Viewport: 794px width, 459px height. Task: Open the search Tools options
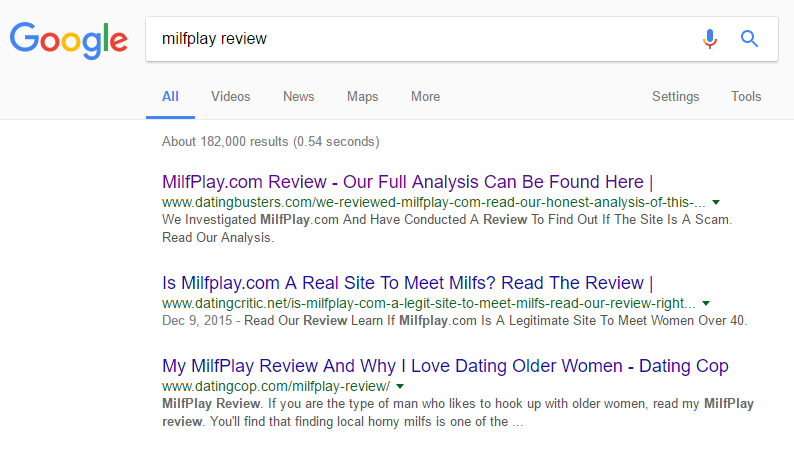(746, 96)
